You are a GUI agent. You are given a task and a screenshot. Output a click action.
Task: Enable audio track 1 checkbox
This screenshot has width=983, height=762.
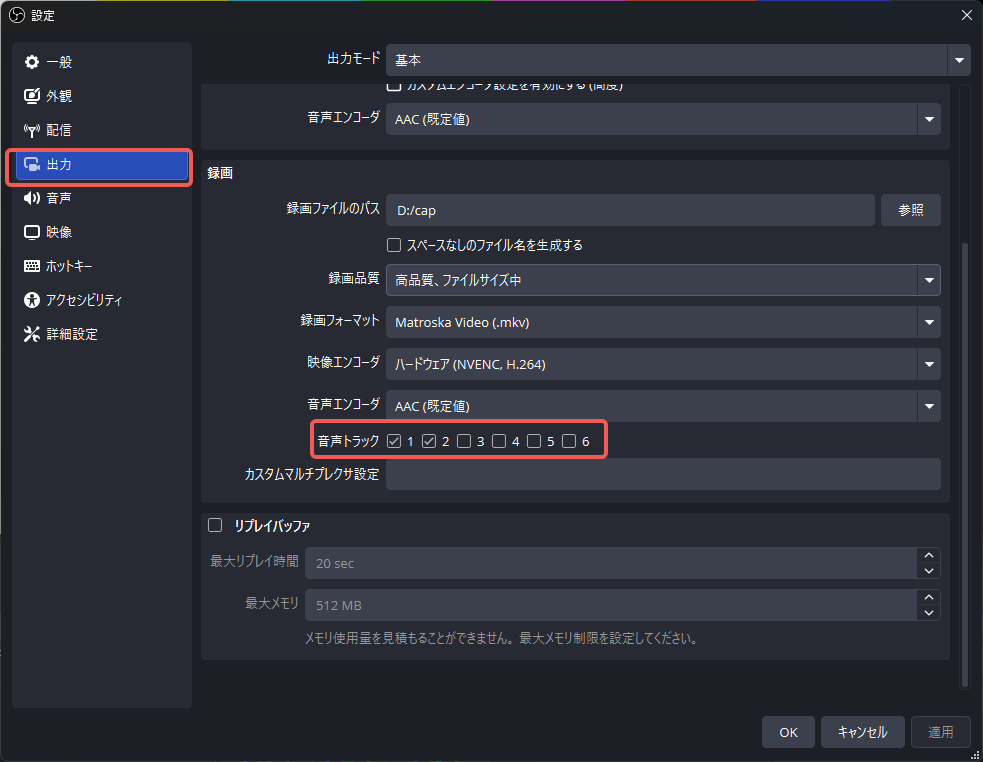(x=394, y=441)
